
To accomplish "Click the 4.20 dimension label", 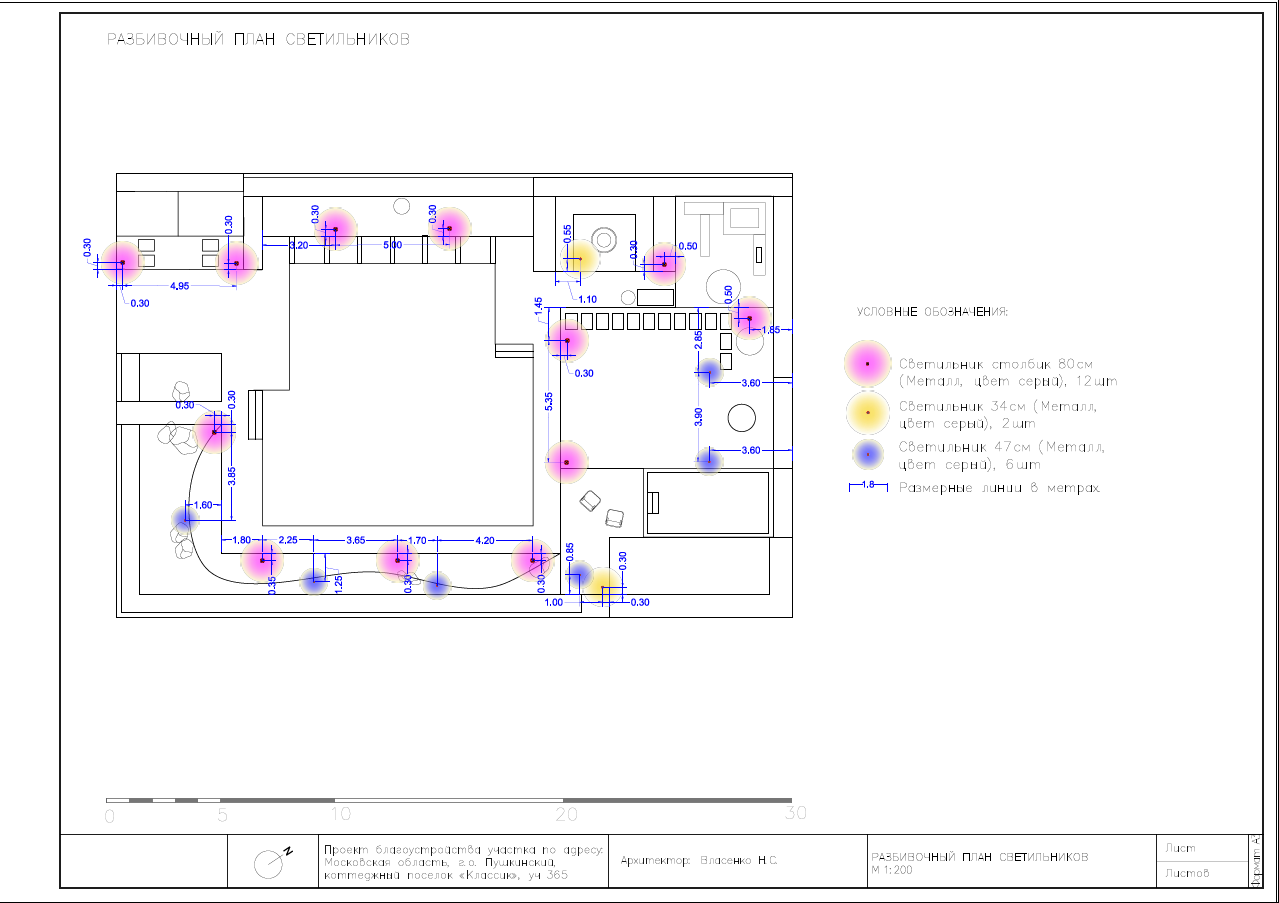I will tap(484, 540).
